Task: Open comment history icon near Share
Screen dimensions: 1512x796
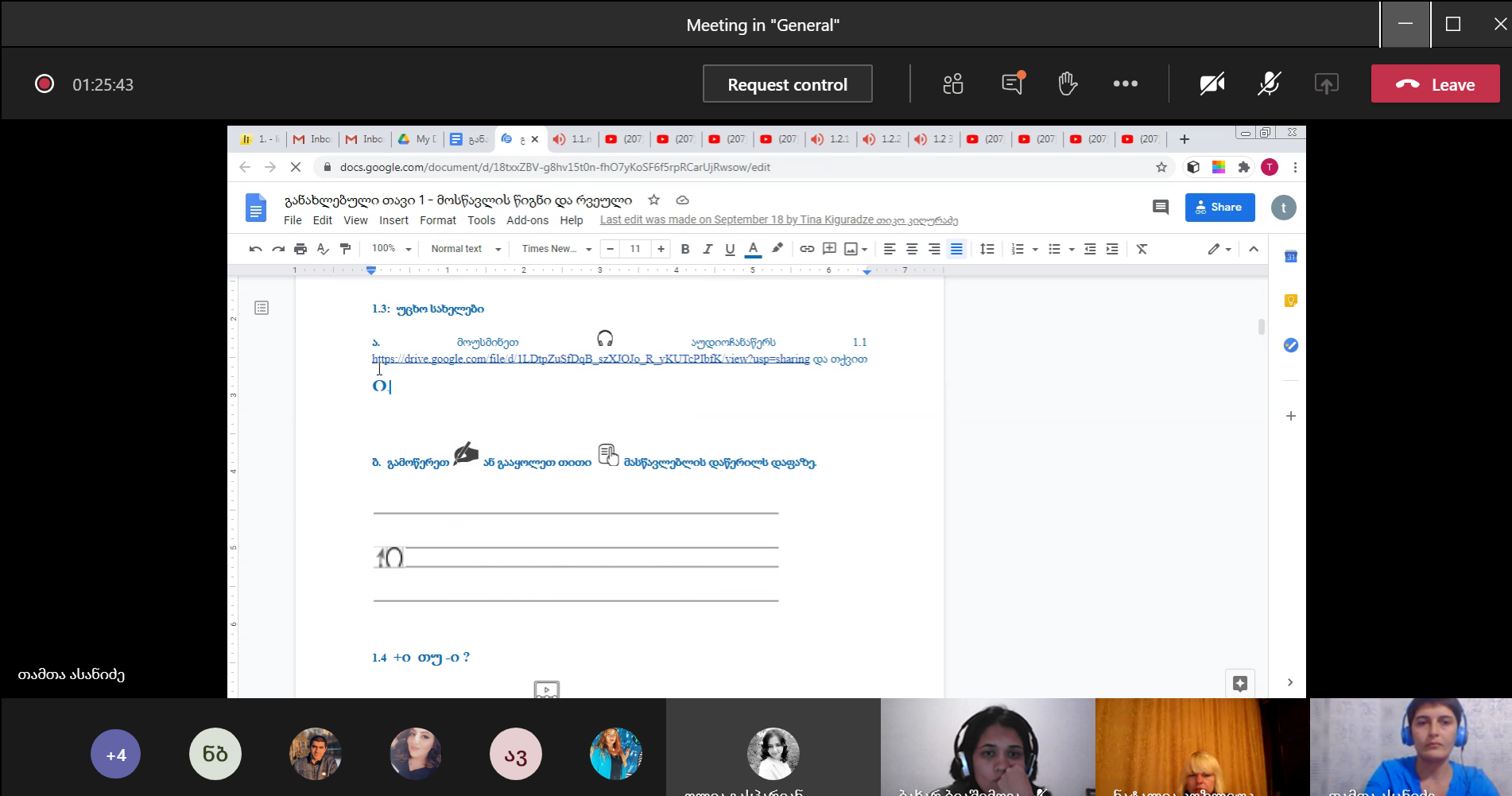Action: point(1161,208)
